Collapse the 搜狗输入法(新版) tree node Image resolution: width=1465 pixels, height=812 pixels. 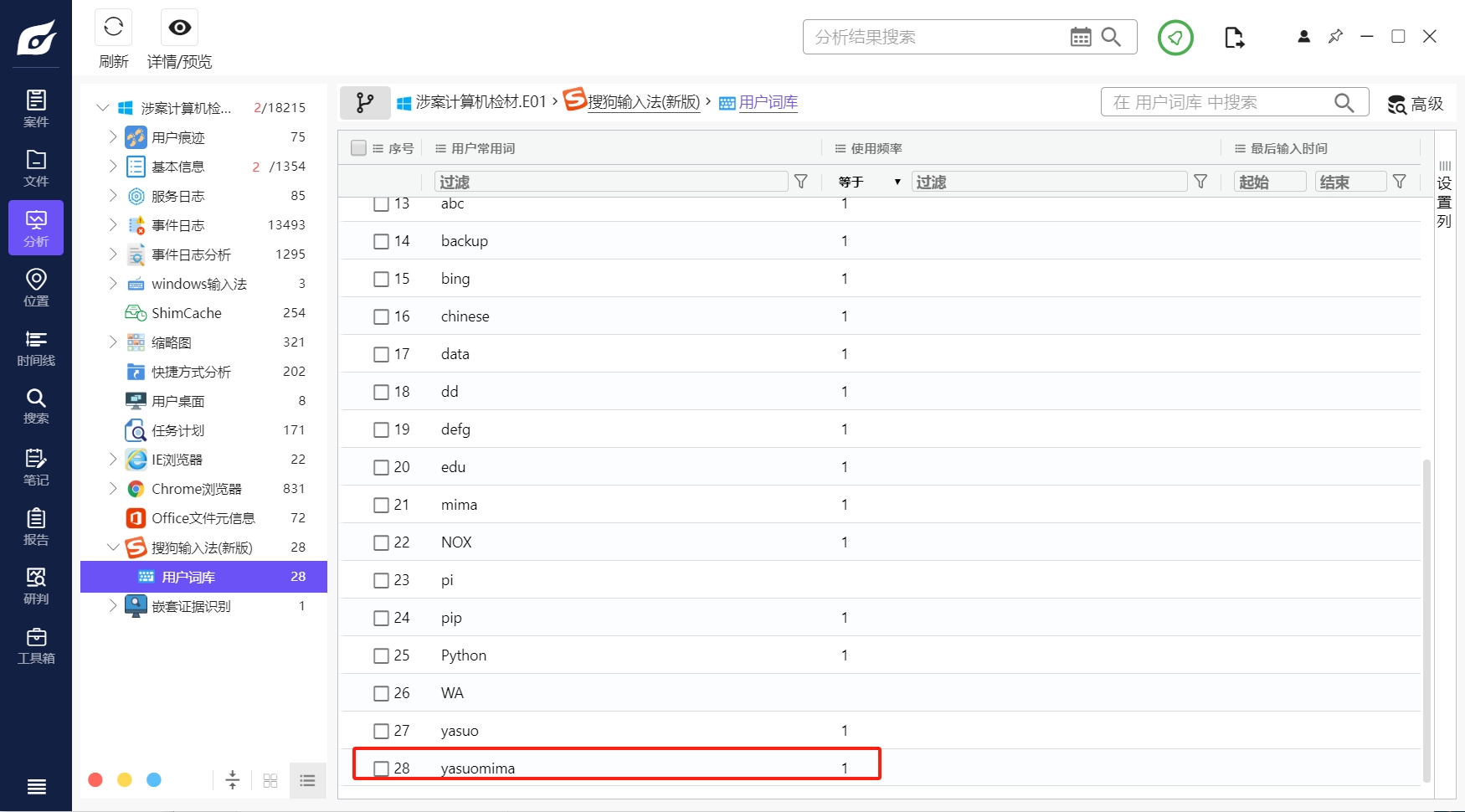point(113,547)
